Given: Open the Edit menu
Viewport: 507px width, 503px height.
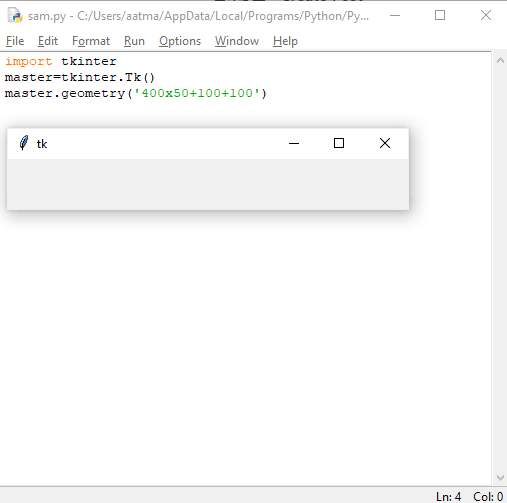Looking at the screenshot, I should pyautogui.click(x=48, y=41).
